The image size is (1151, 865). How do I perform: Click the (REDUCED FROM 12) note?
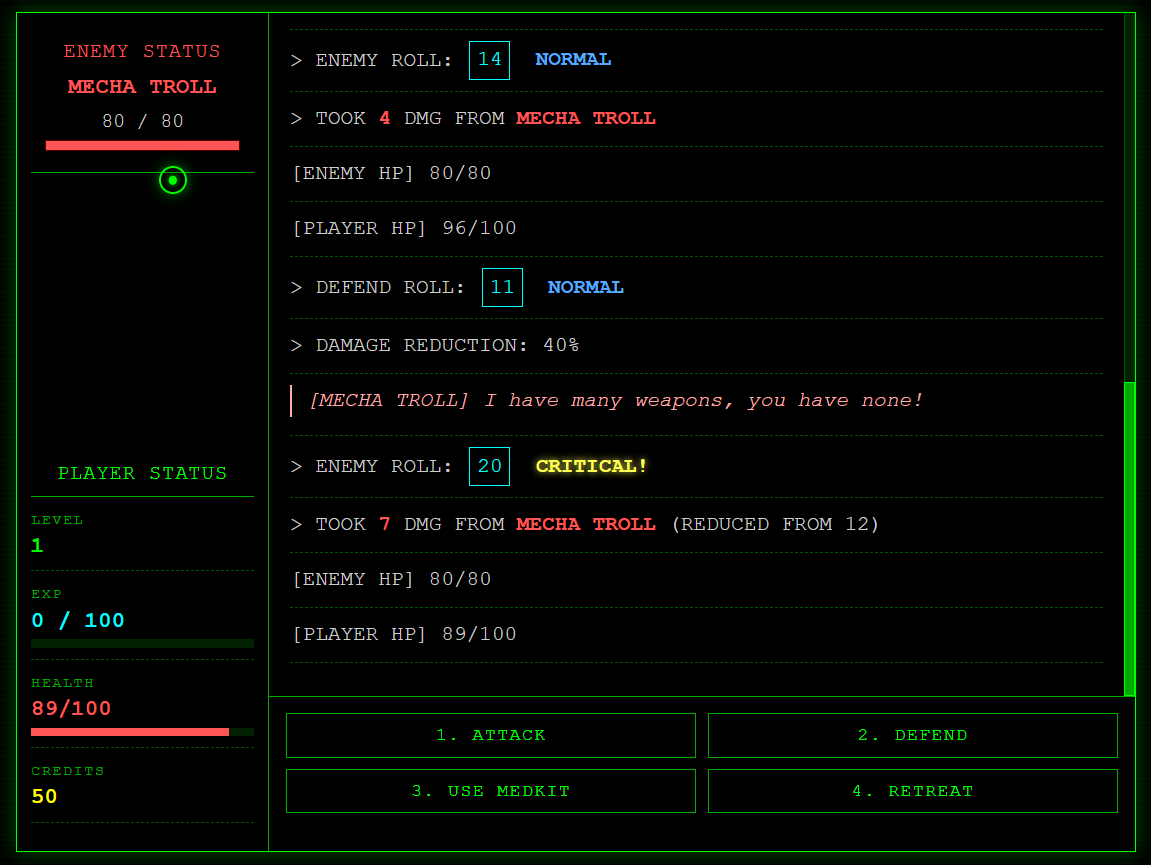click(x=775, y=524)
